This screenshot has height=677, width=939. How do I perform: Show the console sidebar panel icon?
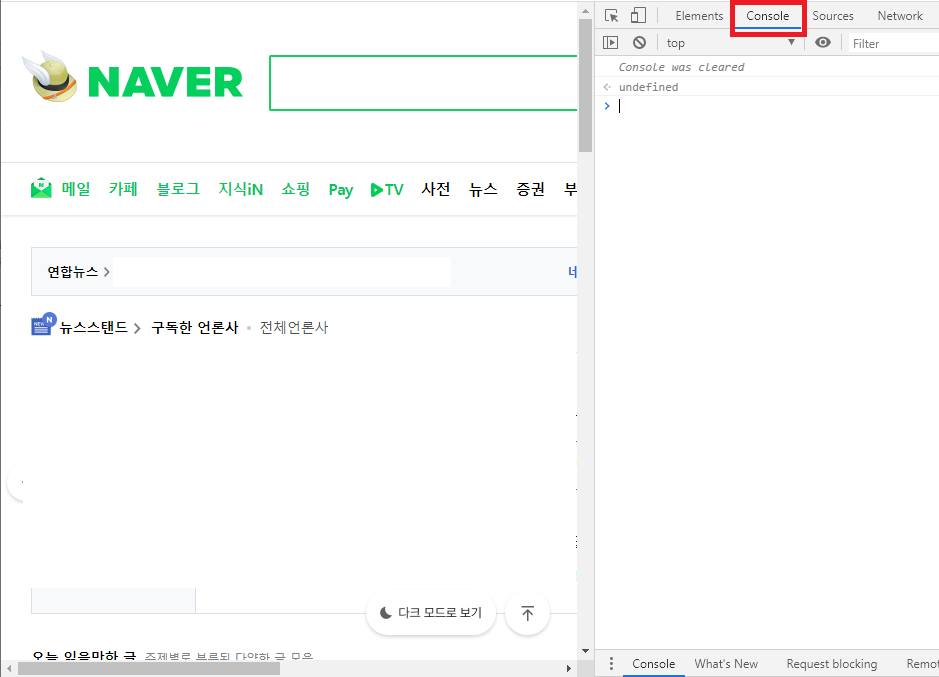[610, 43]
